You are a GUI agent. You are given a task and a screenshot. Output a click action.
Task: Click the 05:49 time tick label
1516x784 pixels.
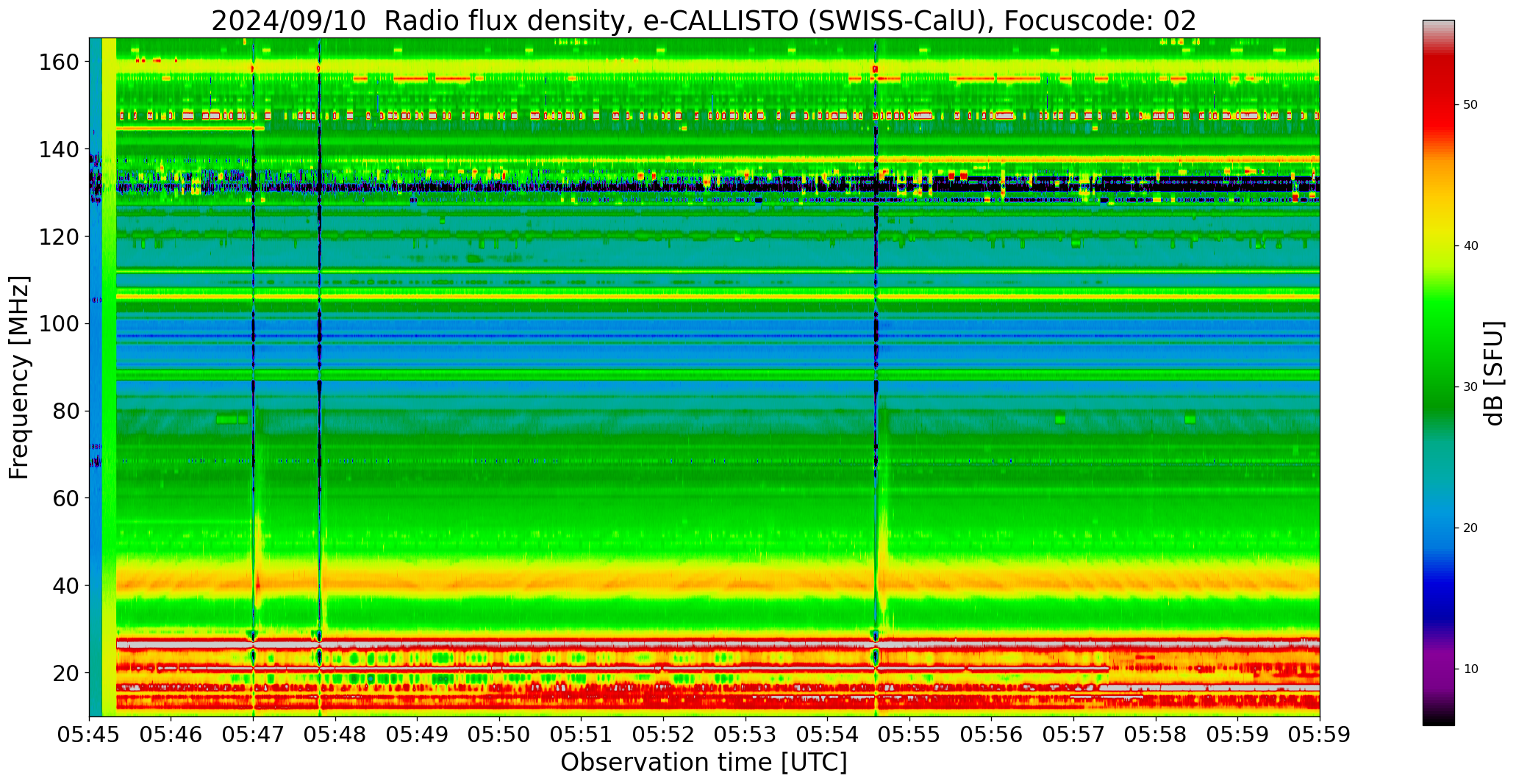[418, 734]
